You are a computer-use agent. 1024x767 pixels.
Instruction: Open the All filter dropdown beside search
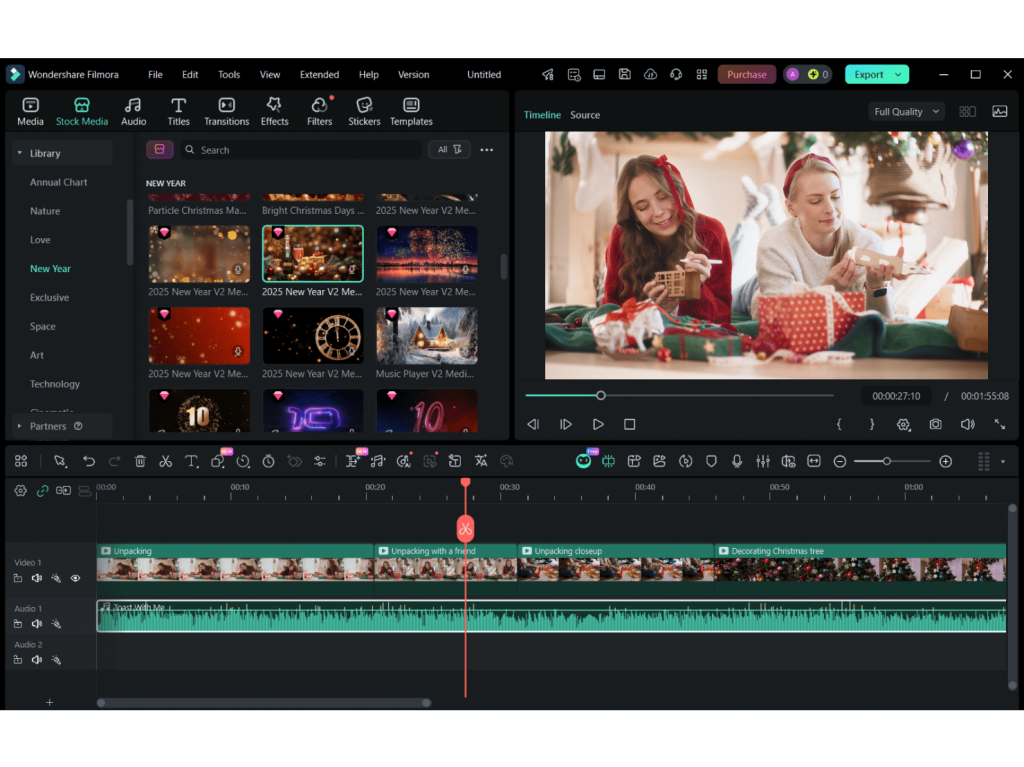tap(449, 150)
